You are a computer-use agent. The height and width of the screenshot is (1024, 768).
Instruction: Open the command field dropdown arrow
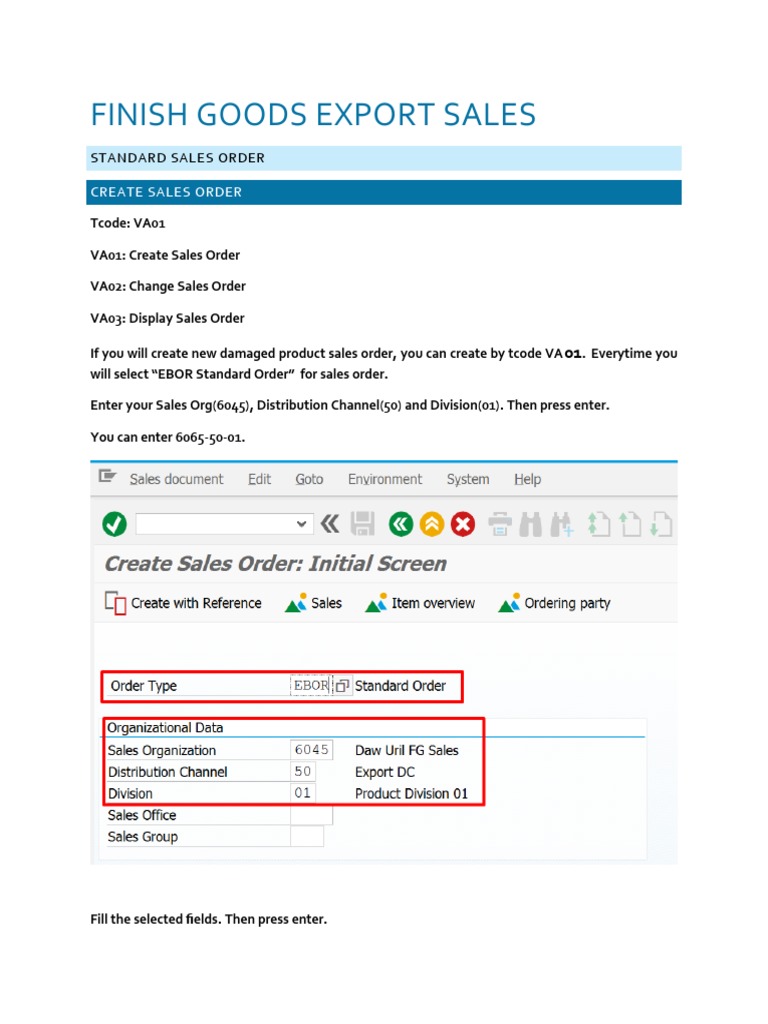(301, 524)
